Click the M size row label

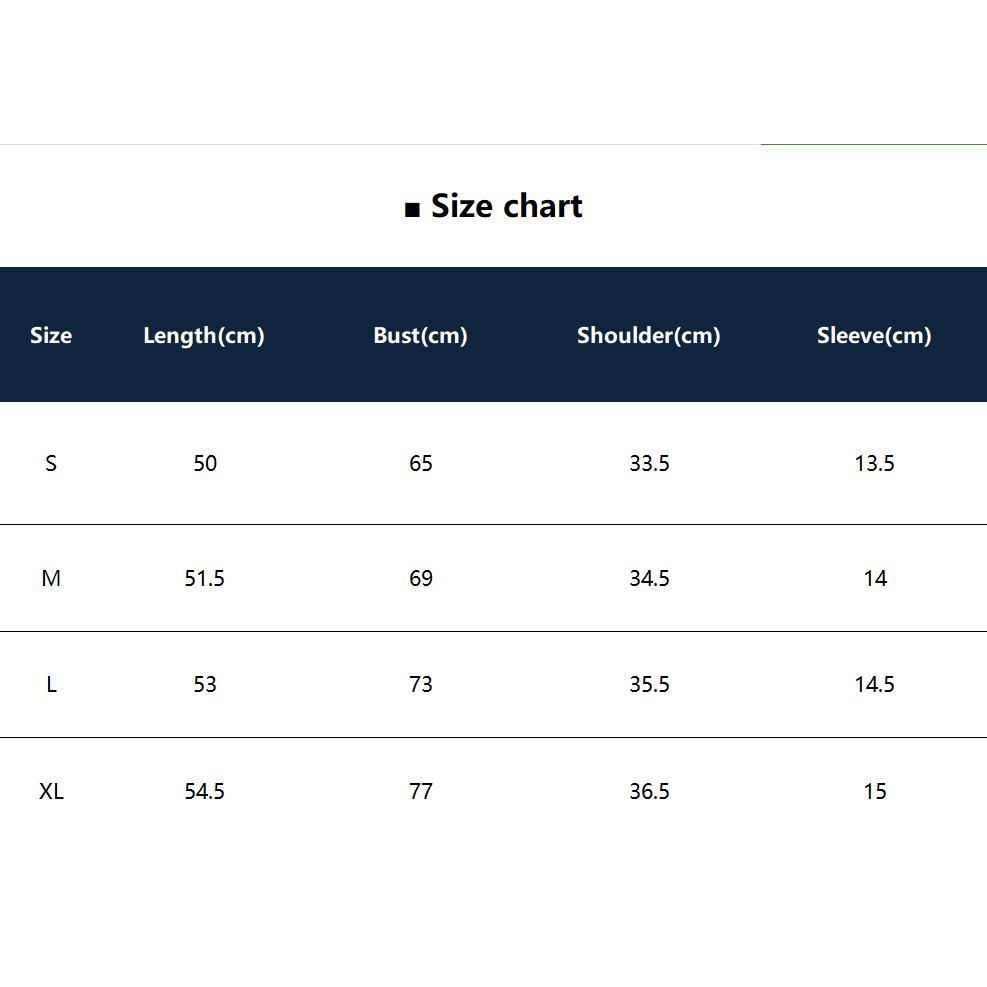(x=51, y=578)
